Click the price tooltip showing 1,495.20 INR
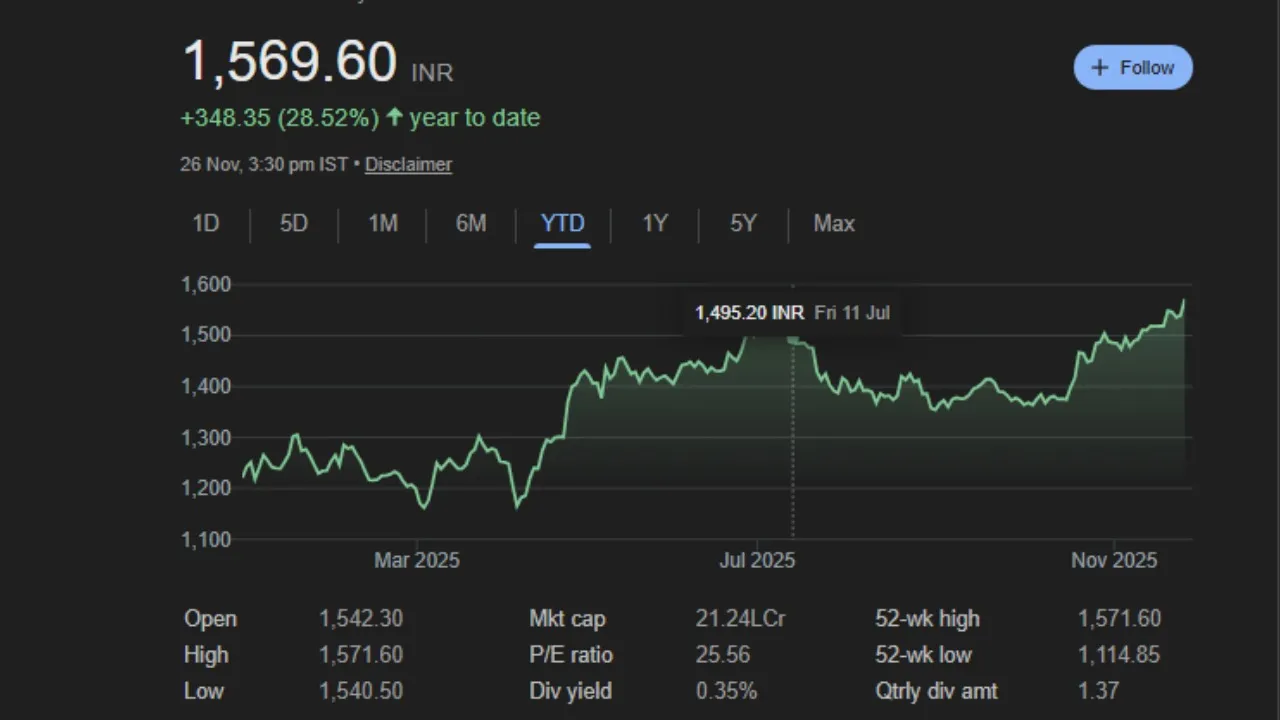 [749, 312]
